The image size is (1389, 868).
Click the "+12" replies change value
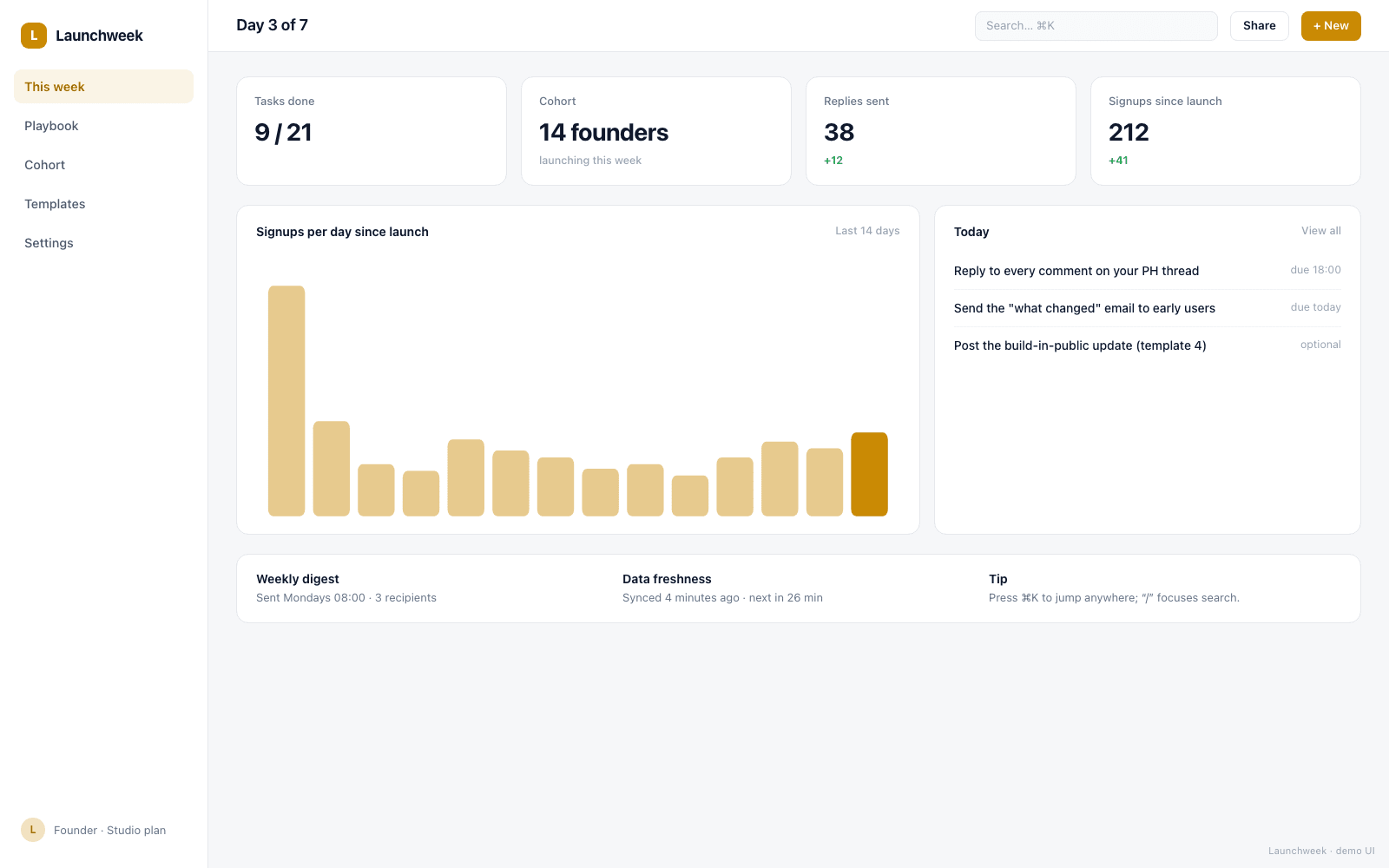(x=833, y=161)
